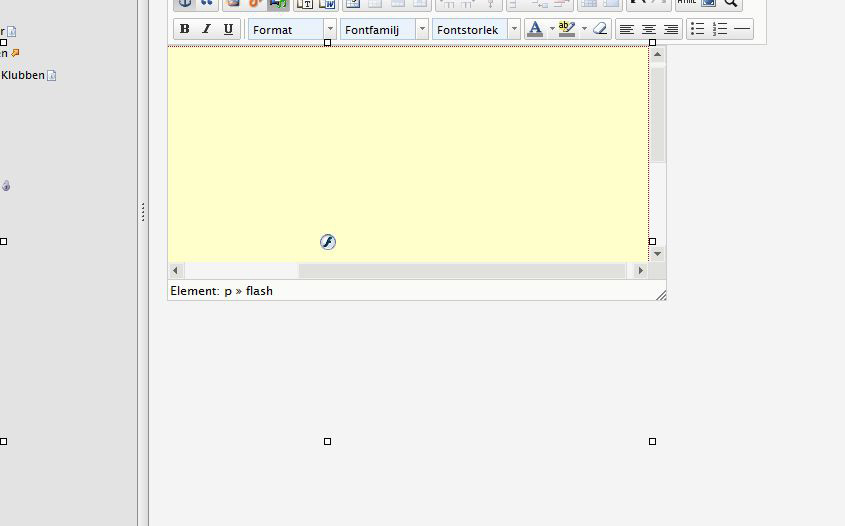Screen dimensions: 845x526
Task: Select the Flash placeholder icon in editor
Action: (328, 242)
